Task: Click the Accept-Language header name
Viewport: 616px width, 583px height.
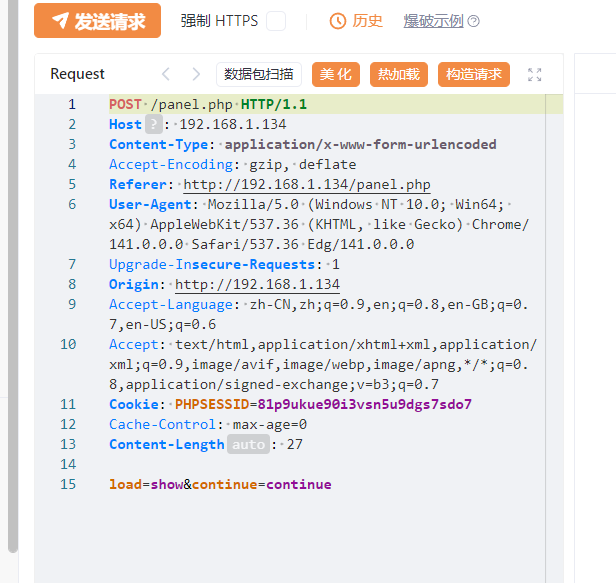Action: tap(171, 304)
